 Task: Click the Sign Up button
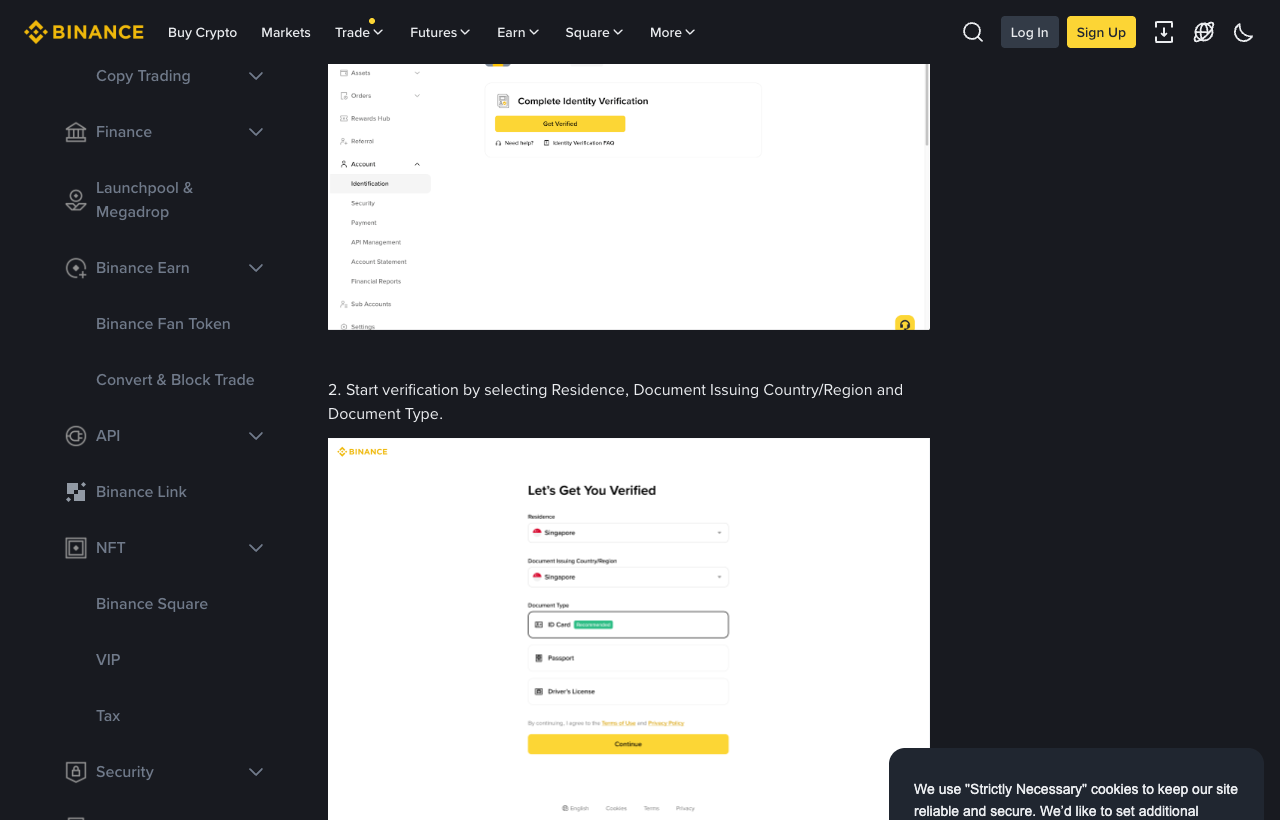click(x=1101, y=32)
